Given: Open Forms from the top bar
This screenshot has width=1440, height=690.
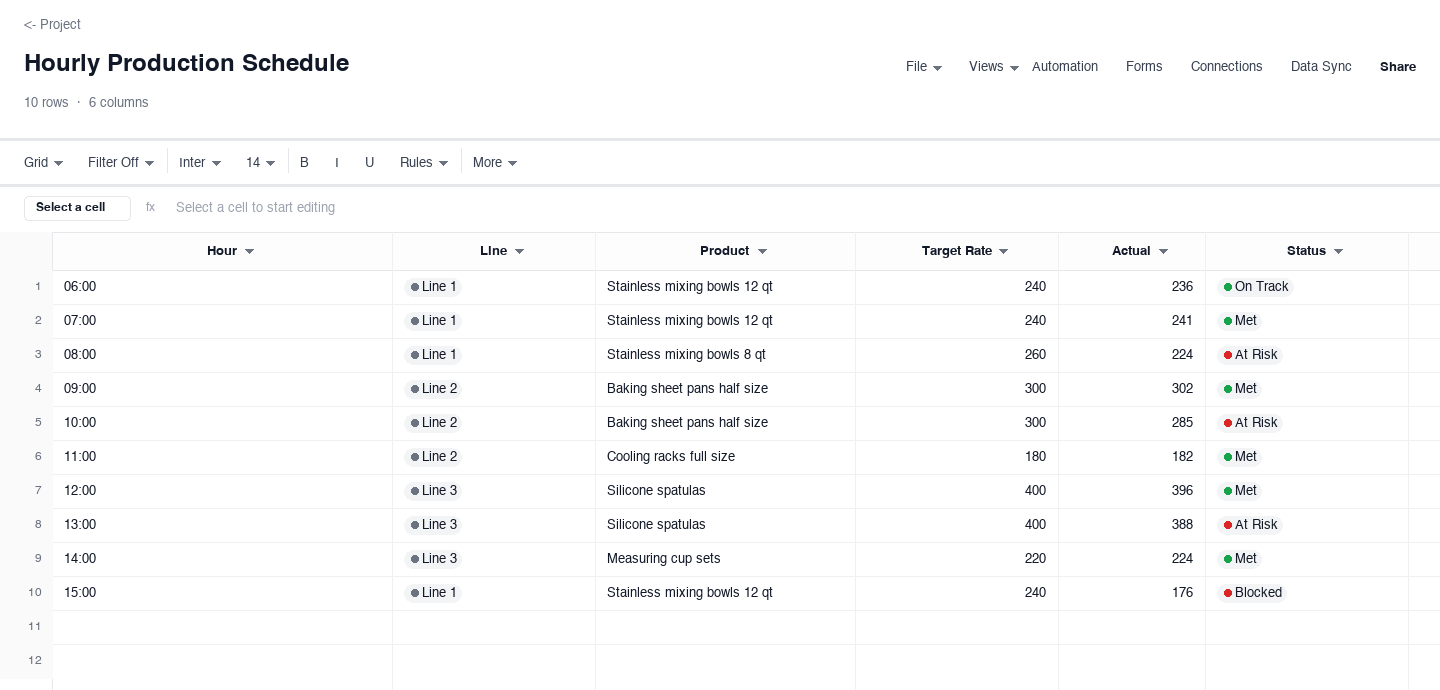Looking at the screenshot, I should tap(1144, 66).
